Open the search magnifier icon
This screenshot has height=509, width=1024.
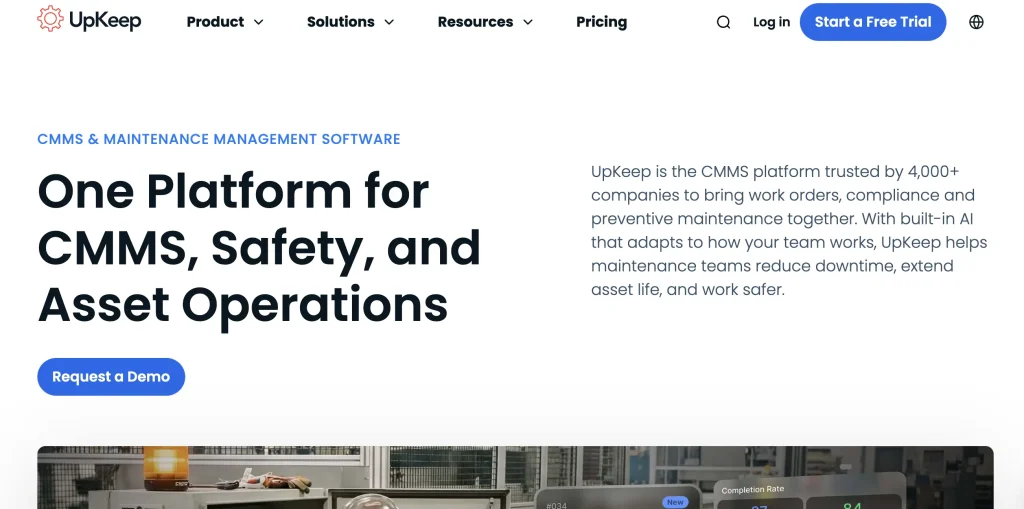click(x=723, y=22)
